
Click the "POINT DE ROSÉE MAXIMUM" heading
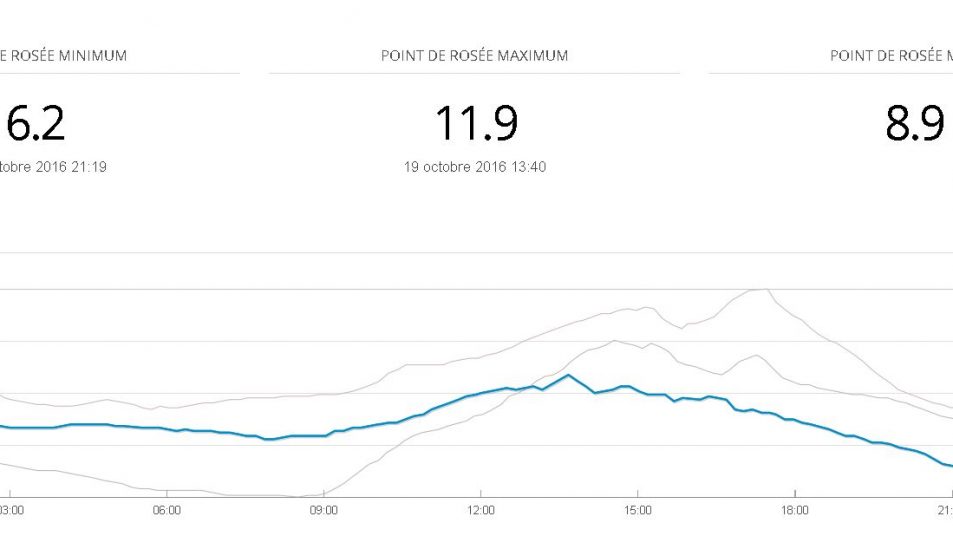(474, 56)
